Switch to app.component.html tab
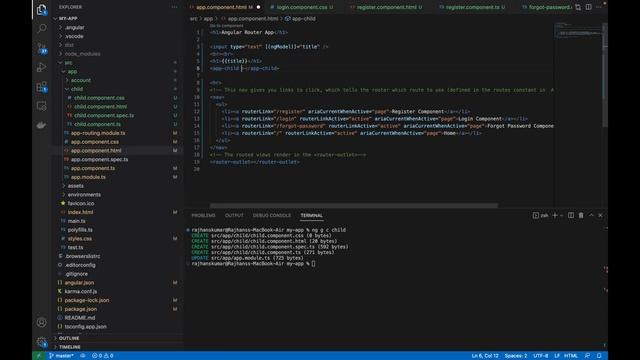Viewport: 640px width, 360px height. click(224, 7)
